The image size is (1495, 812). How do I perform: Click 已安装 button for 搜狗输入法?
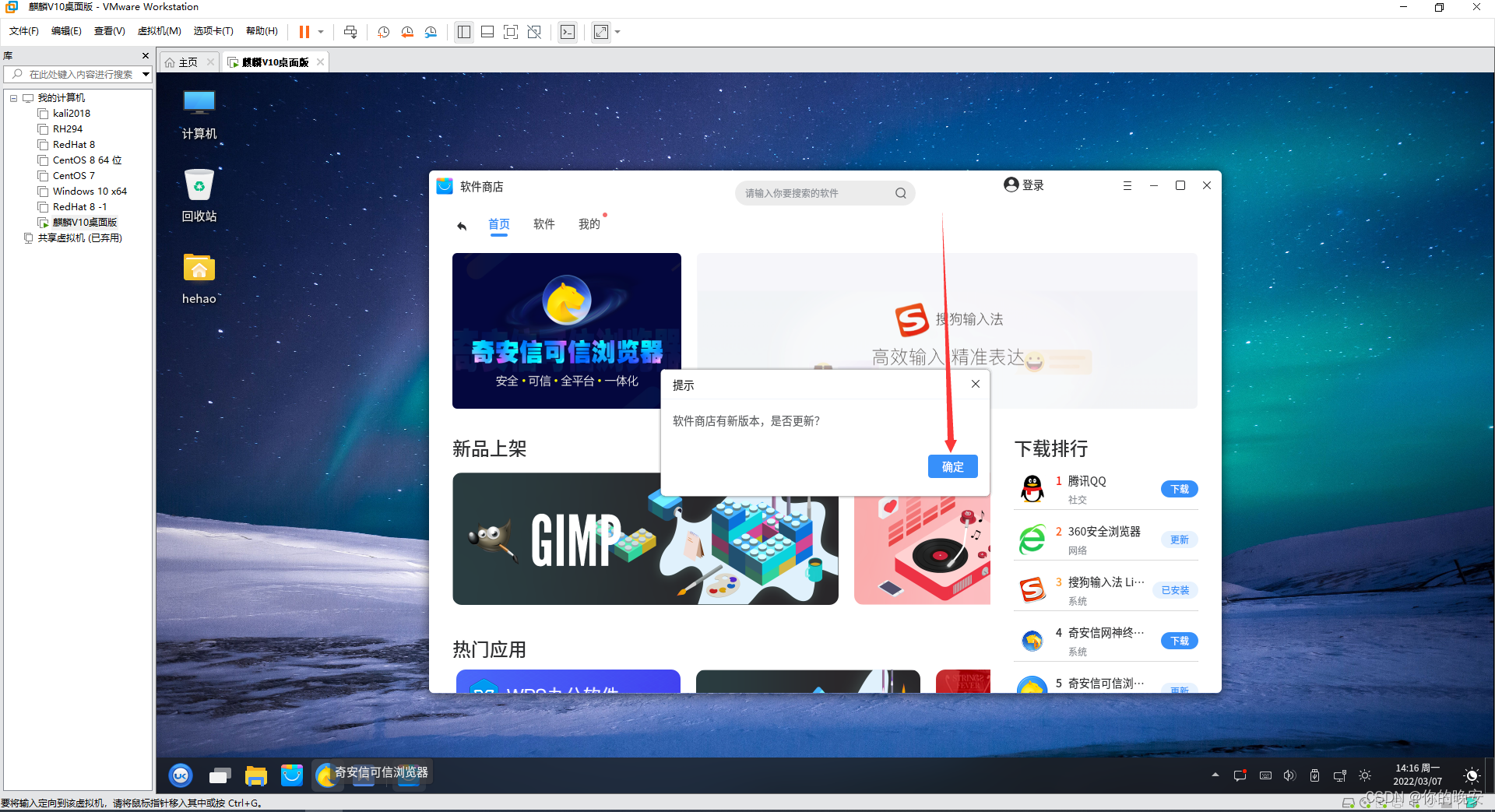click(x=1176, y=590)
